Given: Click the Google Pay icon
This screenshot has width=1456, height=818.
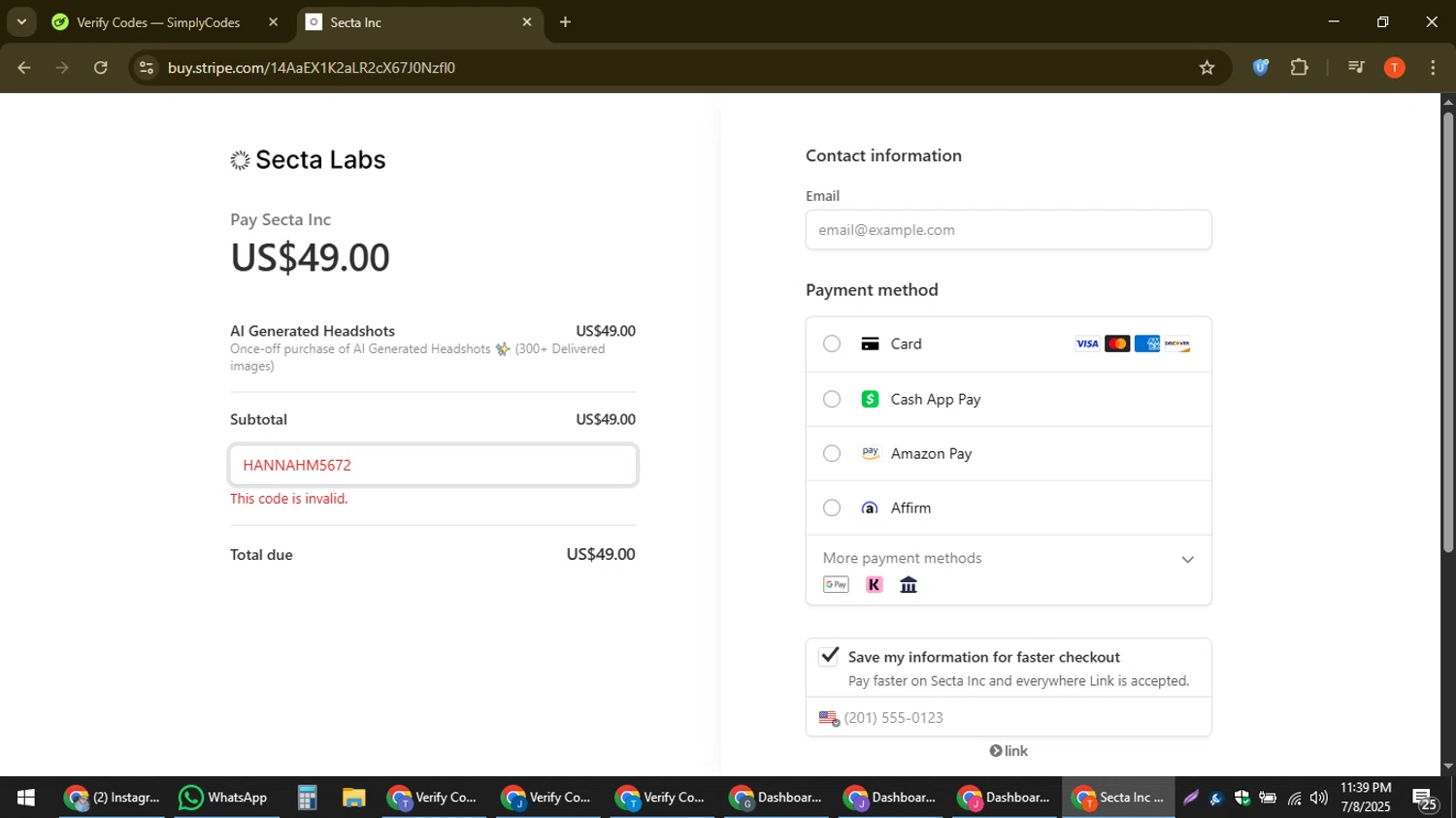Looking at the screenshot, I should [x=836, y=584].
